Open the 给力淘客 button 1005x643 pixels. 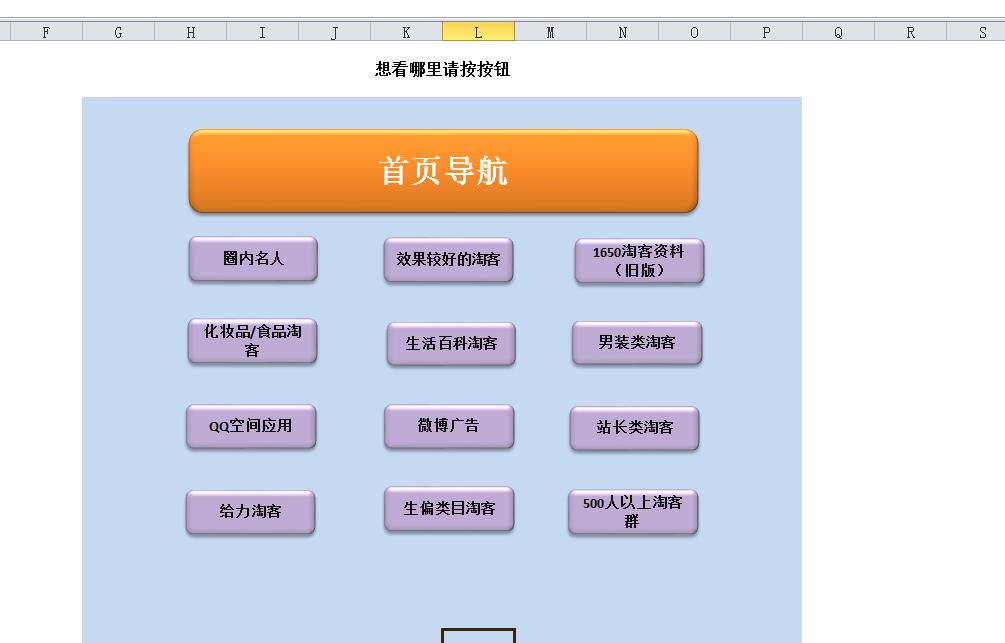[x=250, y=512]
